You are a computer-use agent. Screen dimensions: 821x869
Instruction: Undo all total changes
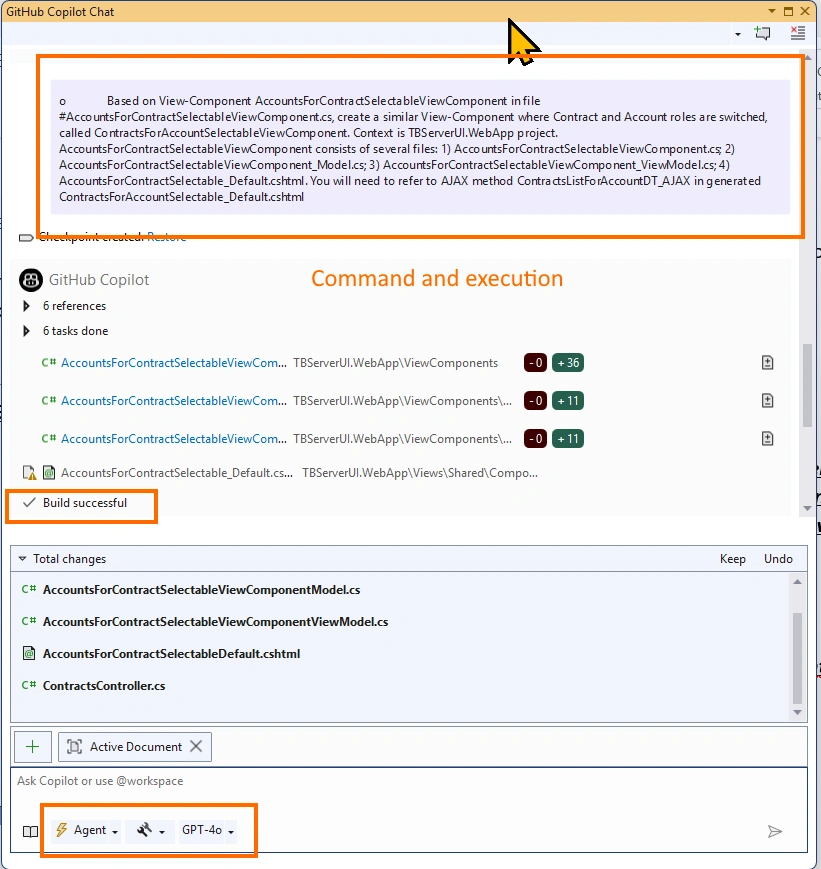[778, 559]
